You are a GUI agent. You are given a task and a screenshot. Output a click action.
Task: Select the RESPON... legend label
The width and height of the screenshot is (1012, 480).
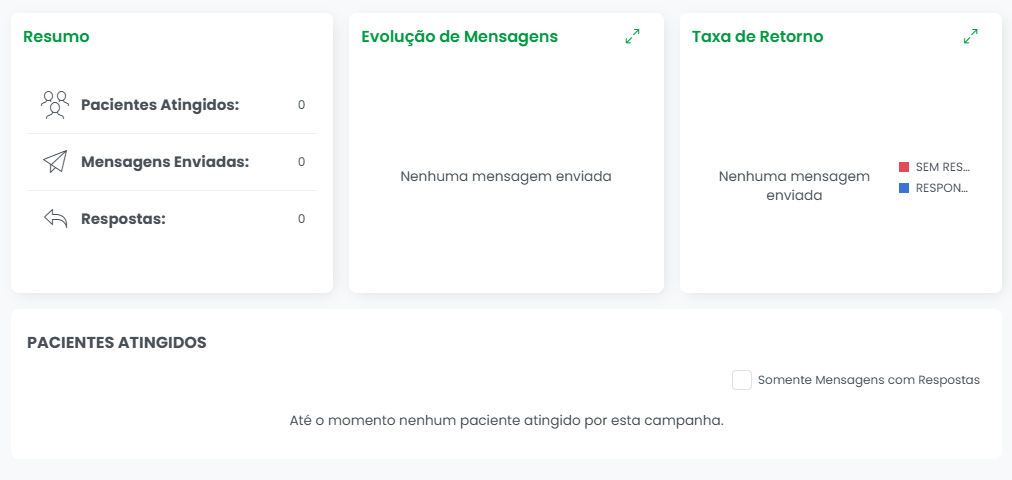tap(942, 188)
